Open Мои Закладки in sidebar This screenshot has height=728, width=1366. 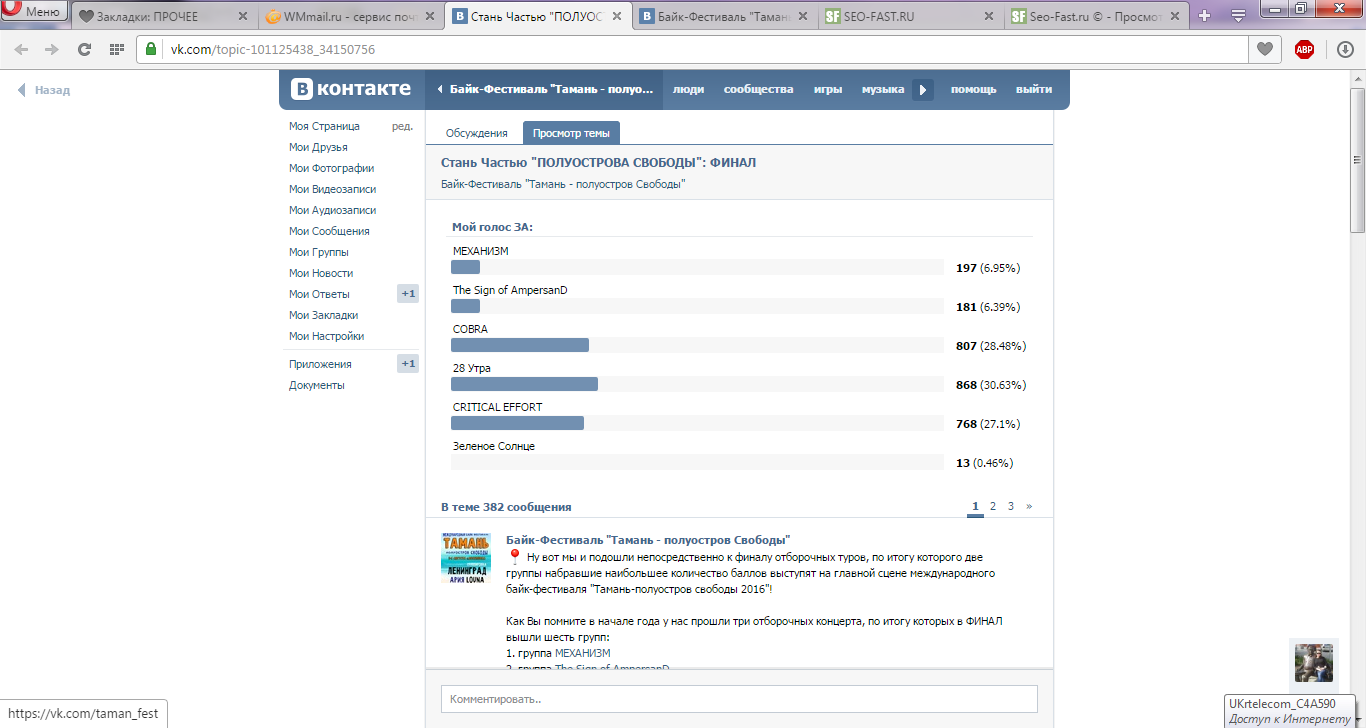click(x=323, y=315)
